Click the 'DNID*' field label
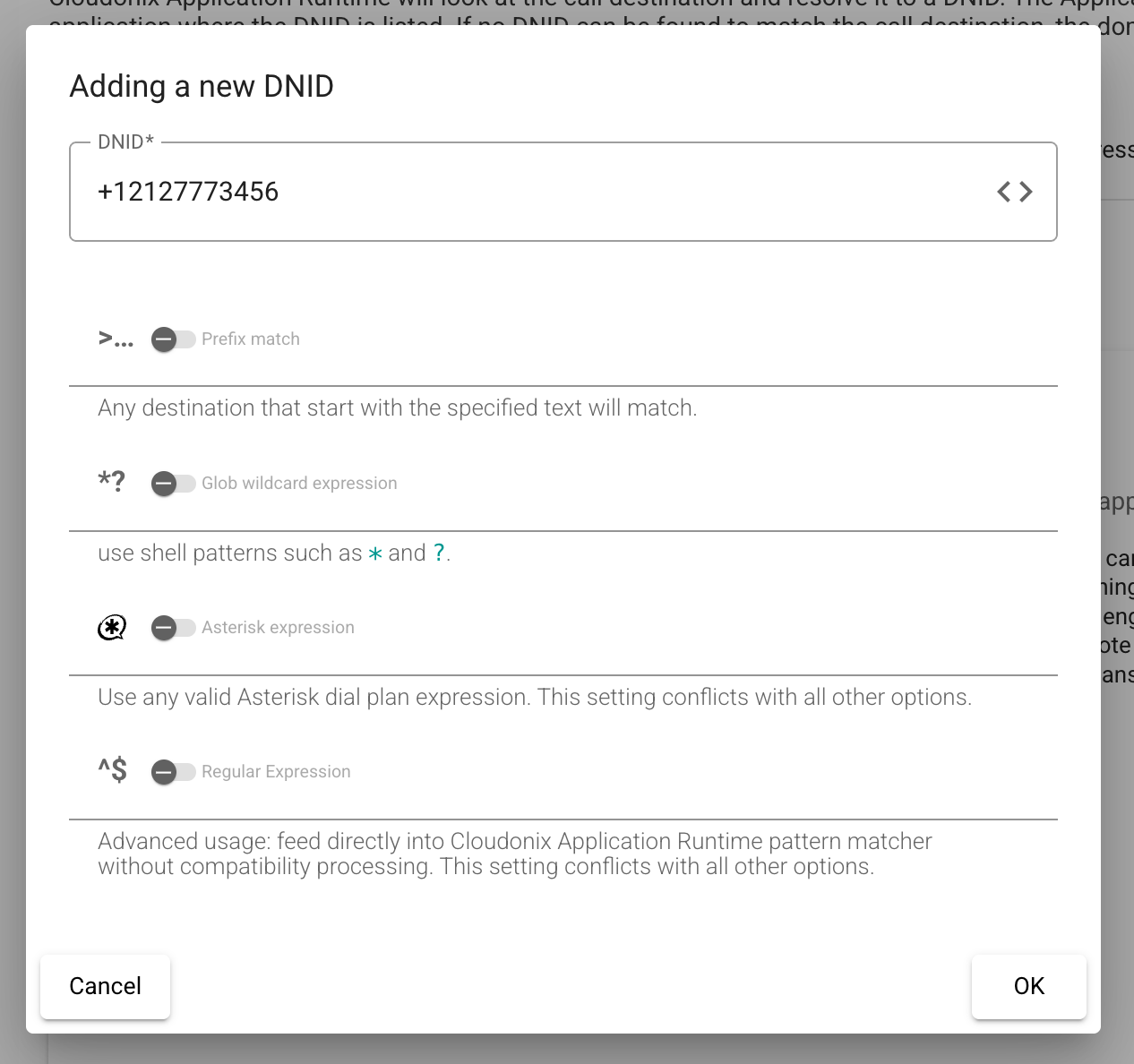Viewport: 1134px width, 1064px height. [x=126, y=142]
